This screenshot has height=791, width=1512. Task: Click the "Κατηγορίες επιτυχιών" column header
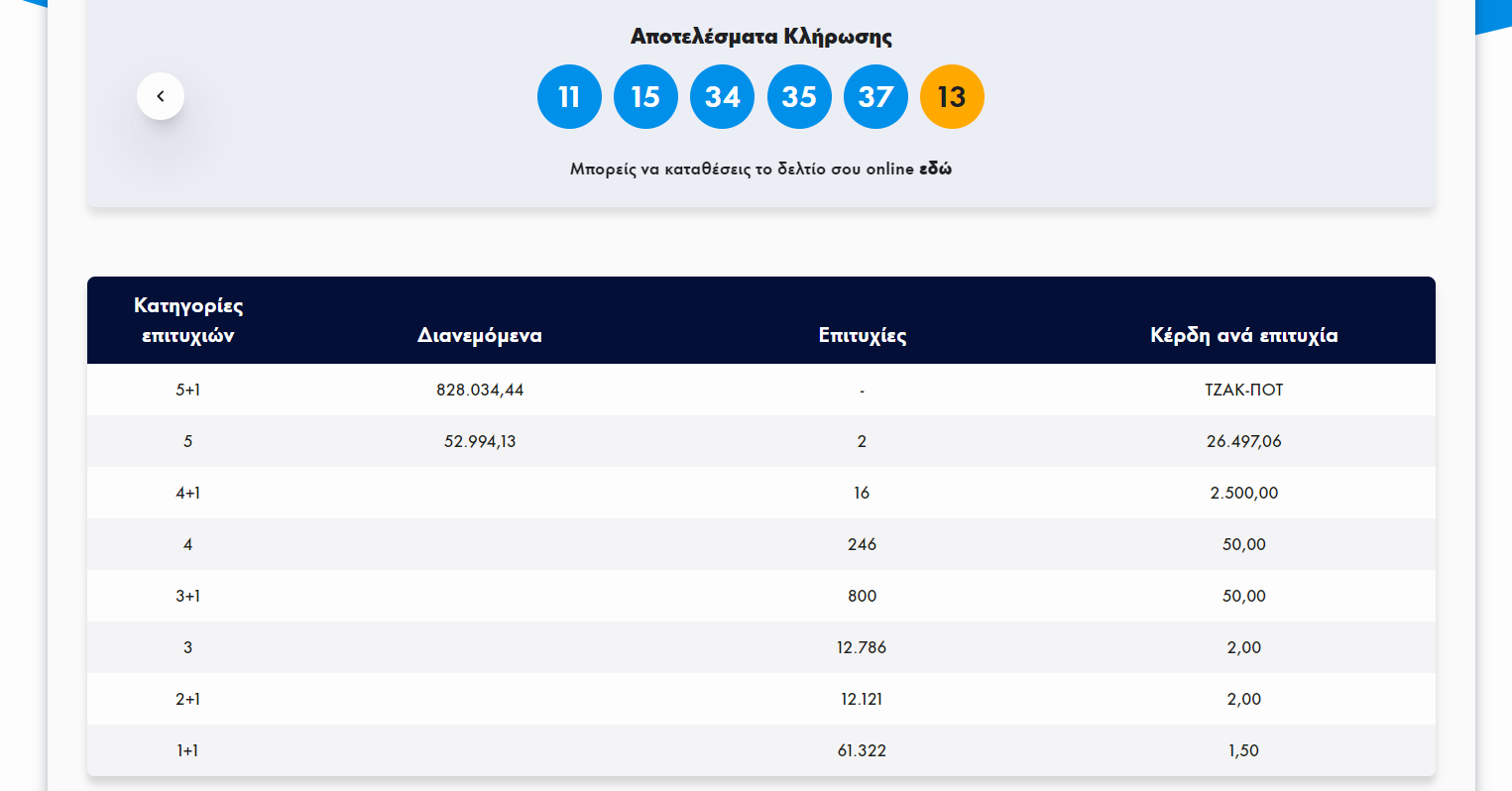coord(188,320)
